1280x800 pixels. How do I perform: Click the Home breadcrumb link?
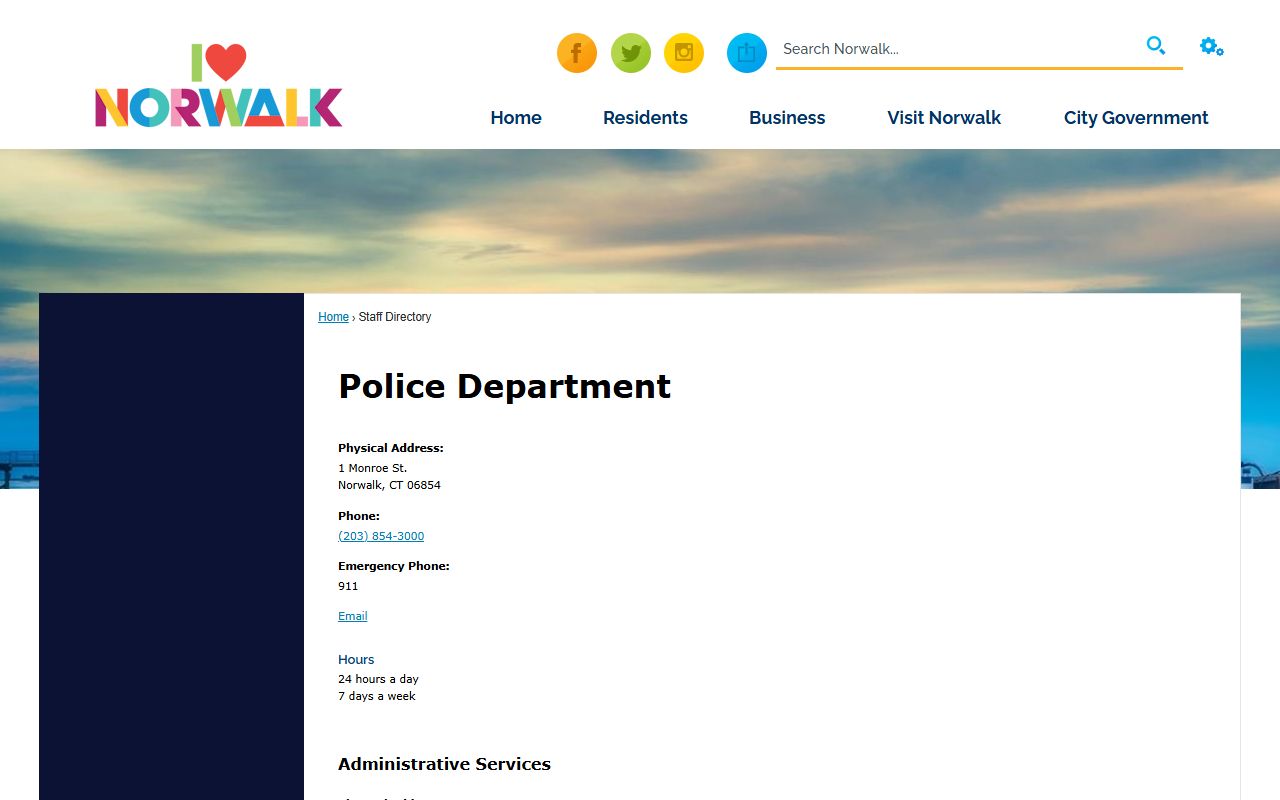pyautogui.click(x=333, y=317)
